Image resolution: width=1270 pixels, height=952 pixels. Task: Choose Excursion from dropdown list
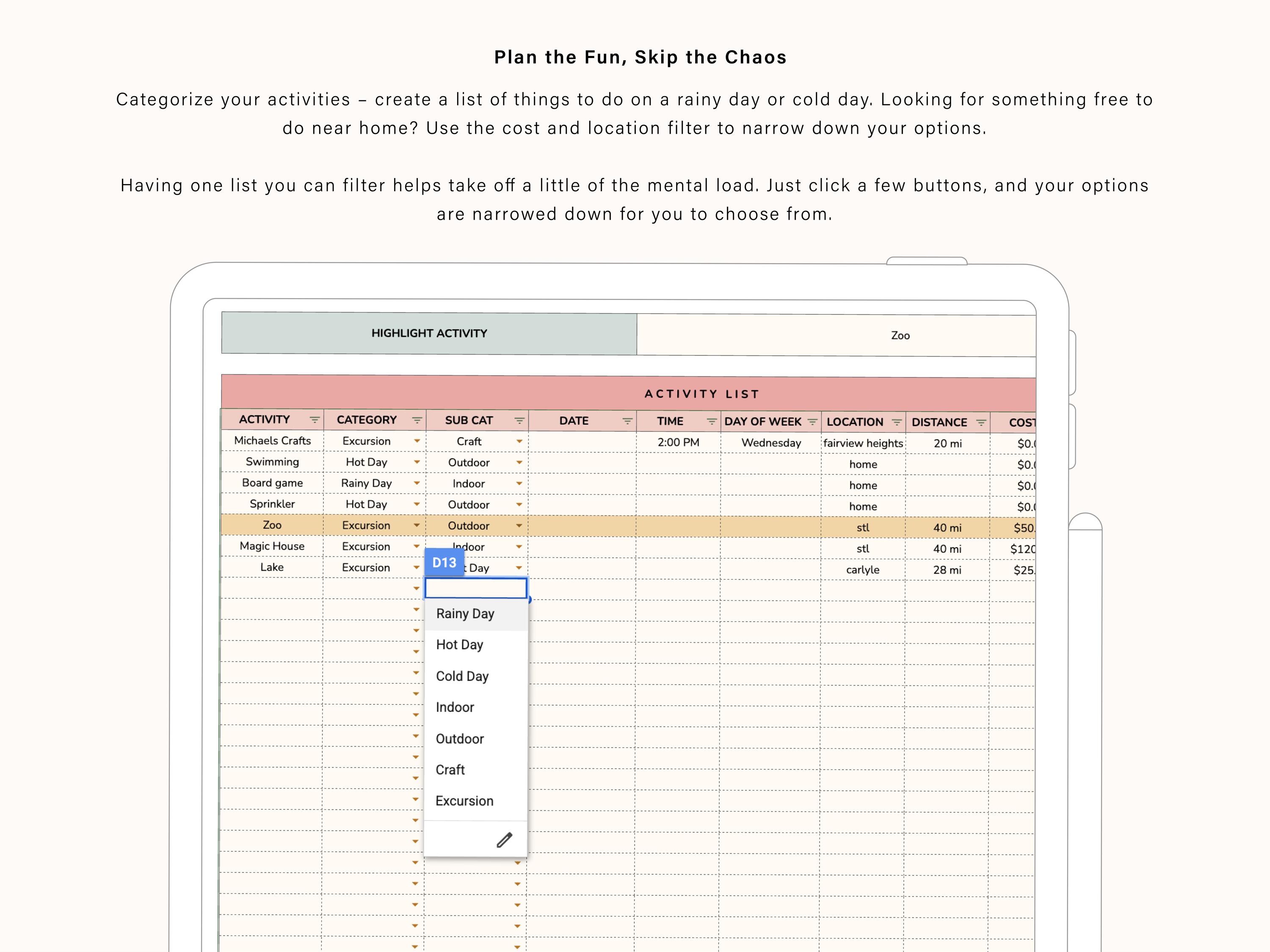coord(475,801)
